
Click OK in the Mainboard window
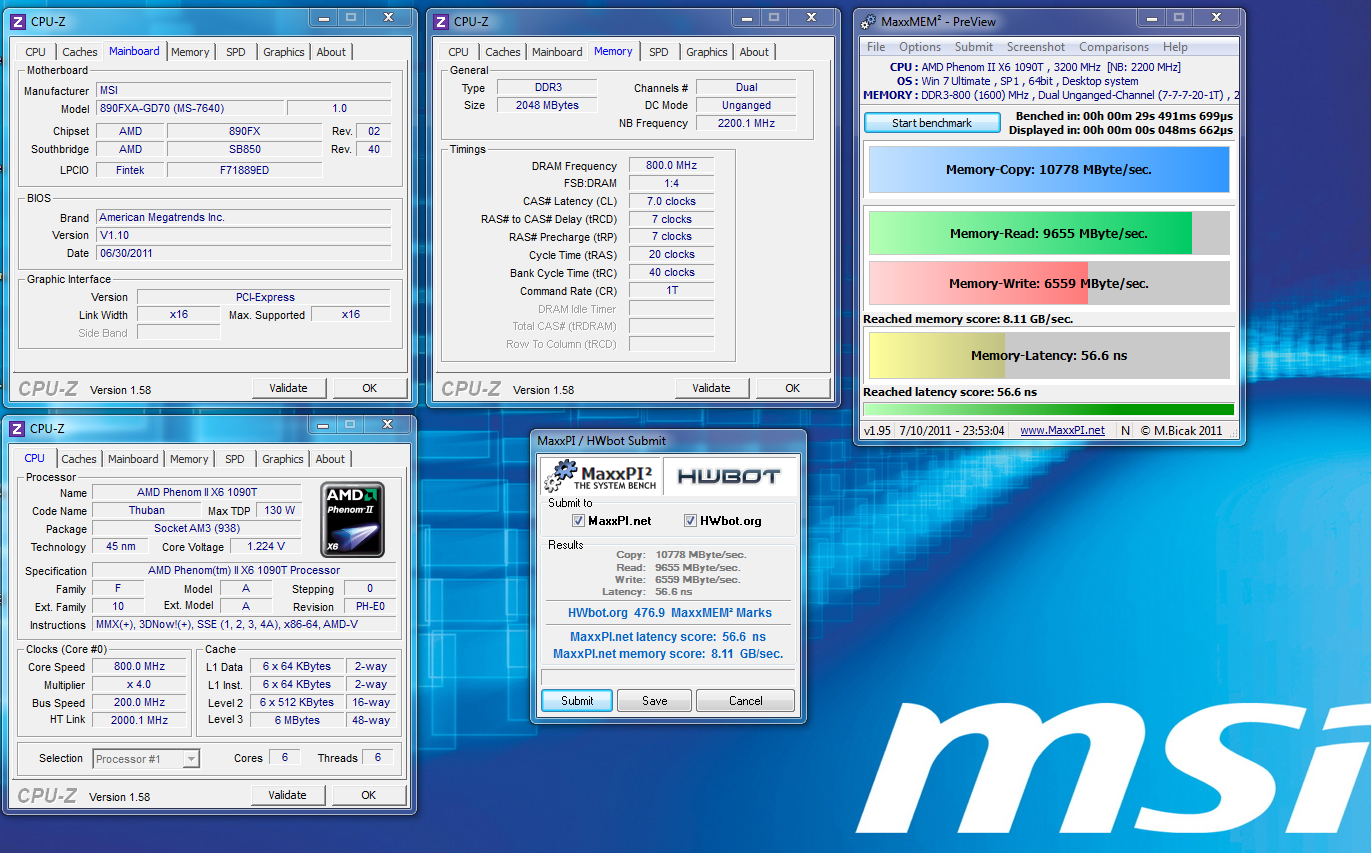click(x=370, y=388)
